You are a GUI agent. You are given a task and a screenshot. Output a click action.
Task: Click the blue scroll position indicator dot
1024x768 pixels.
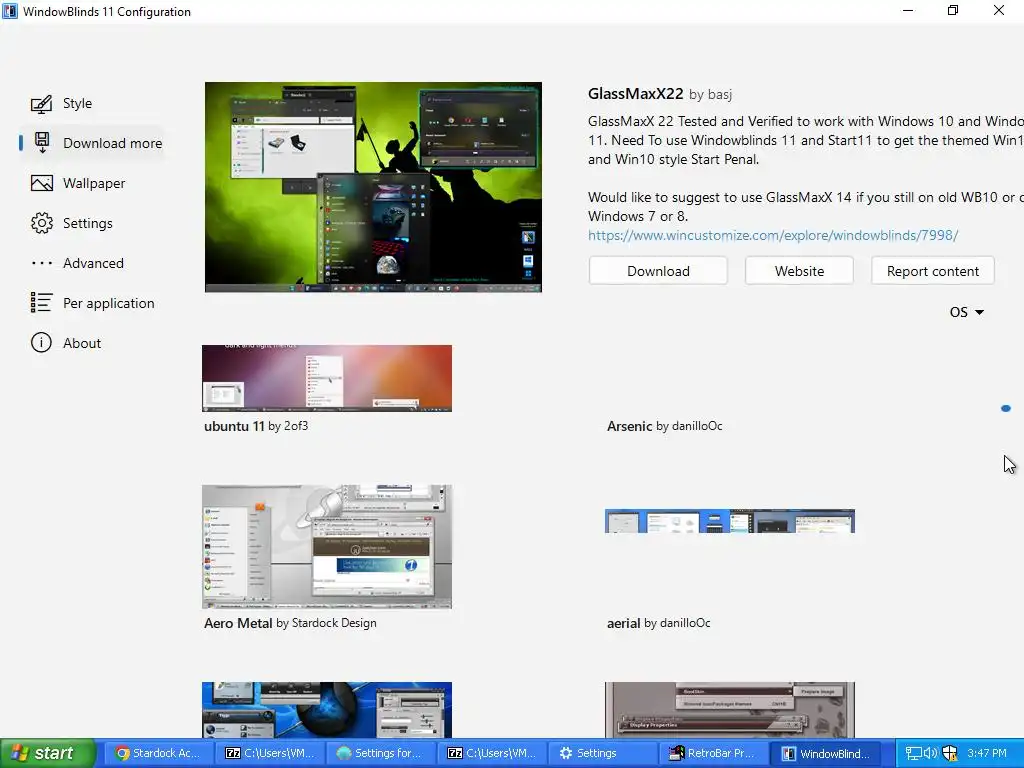tap(1006, 408)
